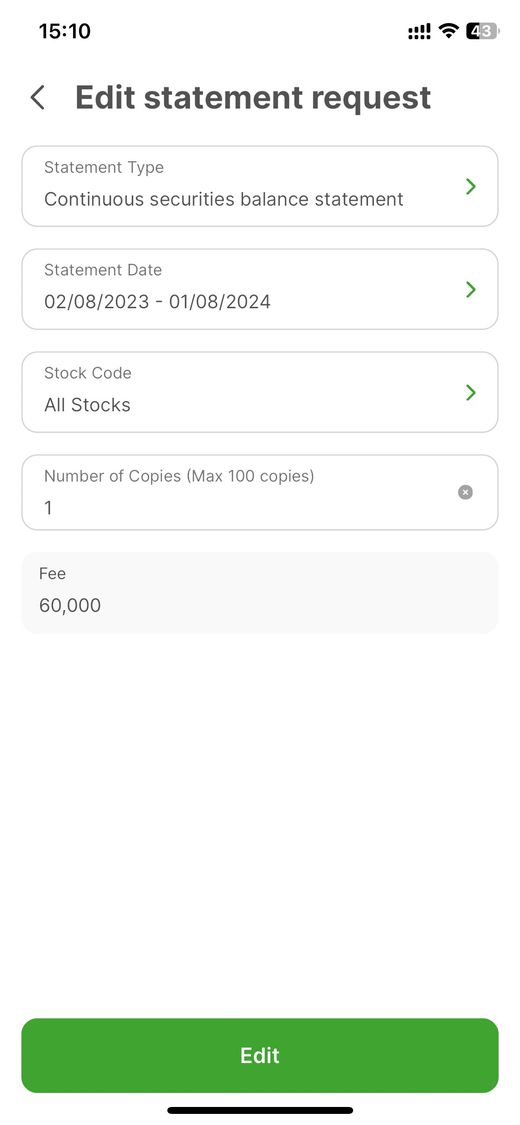Tap the battery indicator icon
The height and width of the screenshot is (1125, 520).
click(x=482, y=31)
